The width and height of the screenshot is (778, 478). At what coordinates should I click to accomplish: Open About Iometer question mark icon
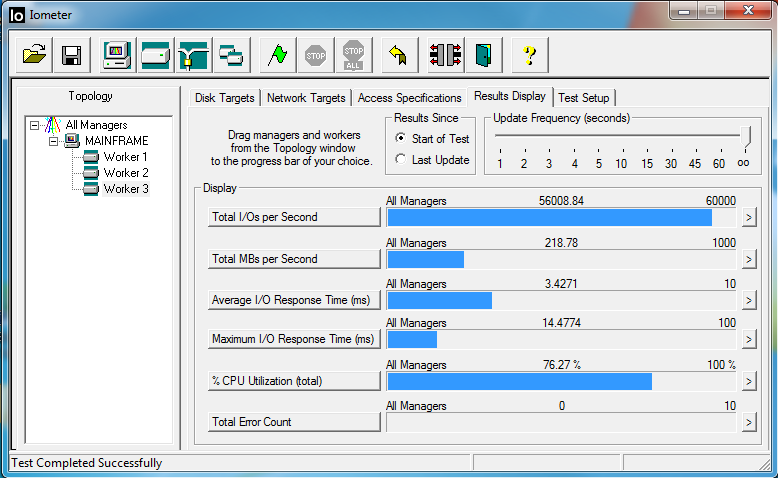[x=529, y=55]
